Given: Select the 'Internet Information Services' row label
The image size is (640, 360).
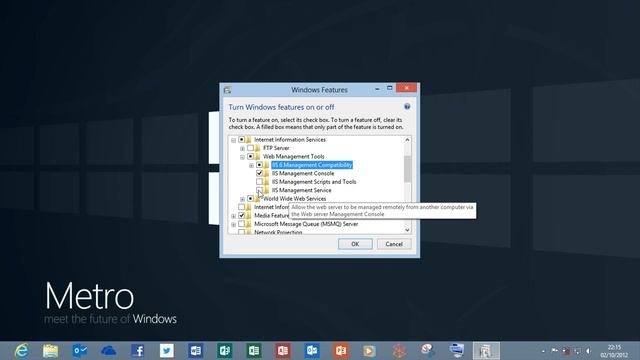Looking at the screenshot, I should tap(290, 140).
